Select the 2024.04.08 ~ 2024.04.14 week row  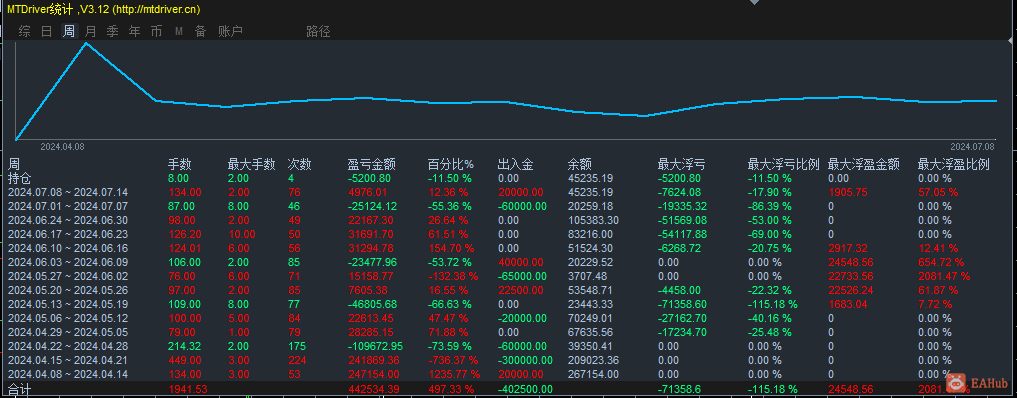point(509,374)
